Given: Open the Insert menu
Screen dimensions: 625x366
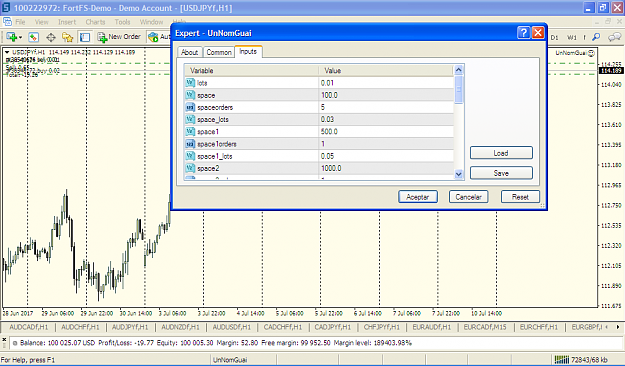Looking at the screenshot, I should coord(67,22).
